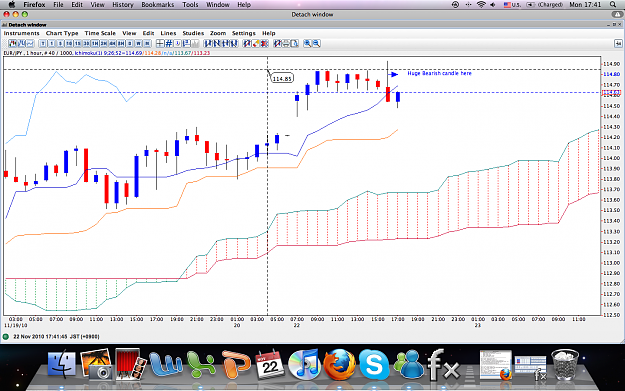Open the Studies menu
Viewport: 625px width, 391px height.
click(193, 33)
